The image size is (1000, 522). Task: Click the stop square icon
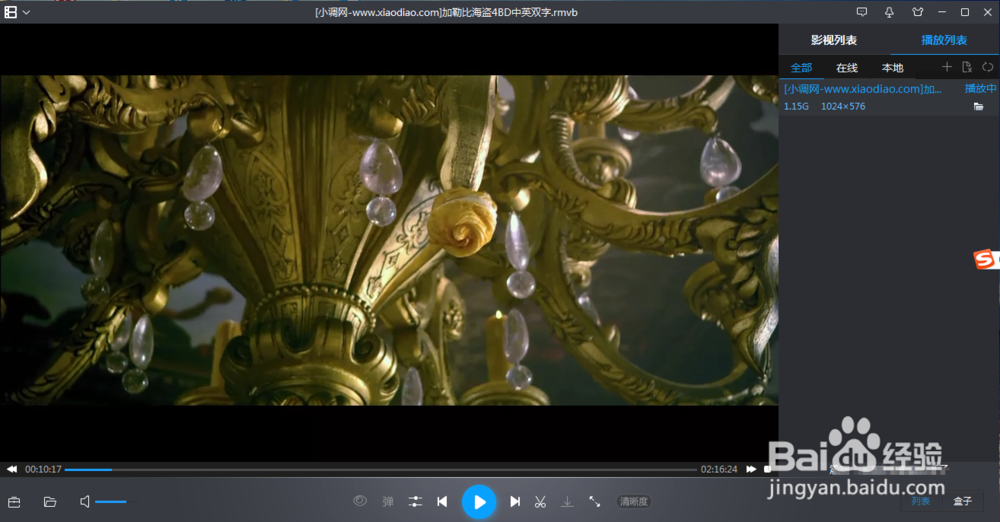click(767, 469)
